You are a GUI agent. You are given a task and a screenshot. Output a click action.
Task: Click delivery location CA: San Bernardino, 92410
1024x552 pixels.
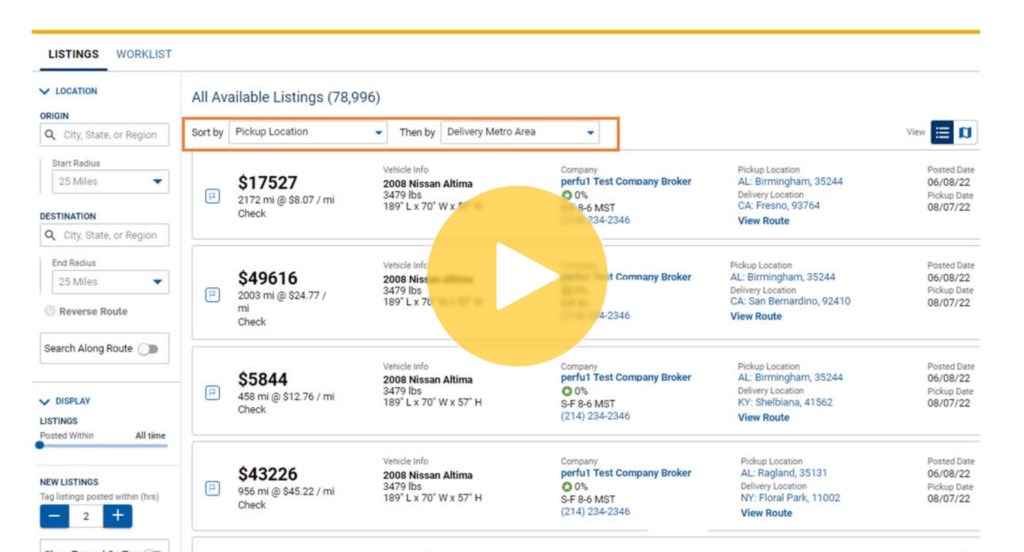pyautogui.click(x=790, y=301)
